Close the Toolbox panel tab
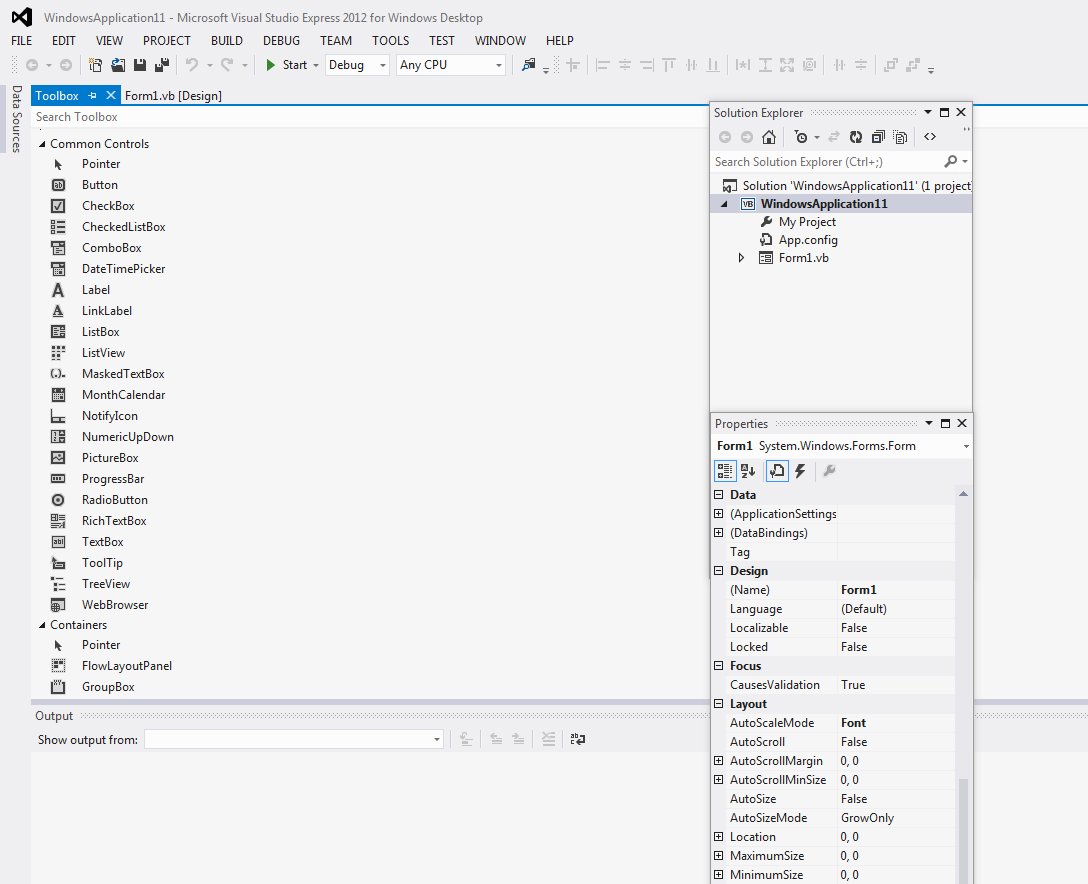The width and height of the screenshot is (1088, 884). (x=110, y=95)
